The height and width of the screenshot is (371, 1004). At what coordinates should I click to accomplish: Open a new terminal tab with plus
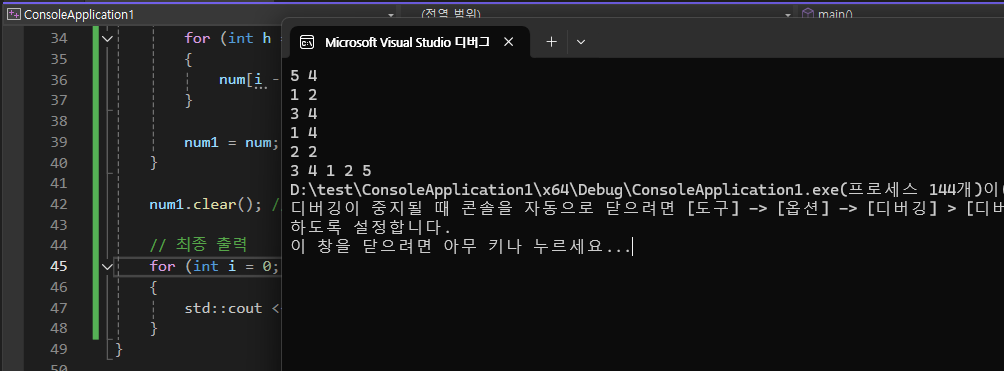(551, 42)
